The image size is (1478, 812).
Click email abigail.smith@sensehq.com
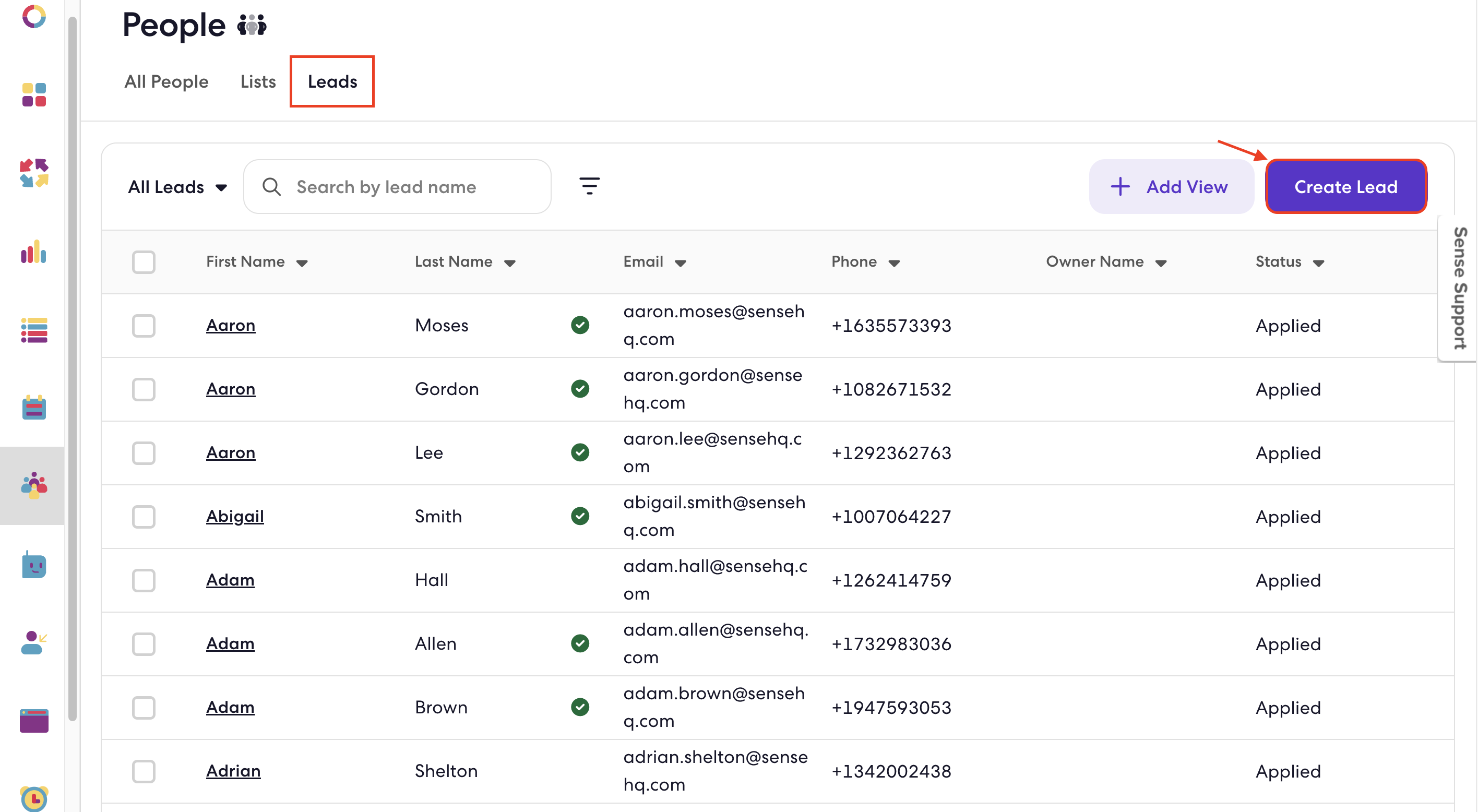click(714, 516)
